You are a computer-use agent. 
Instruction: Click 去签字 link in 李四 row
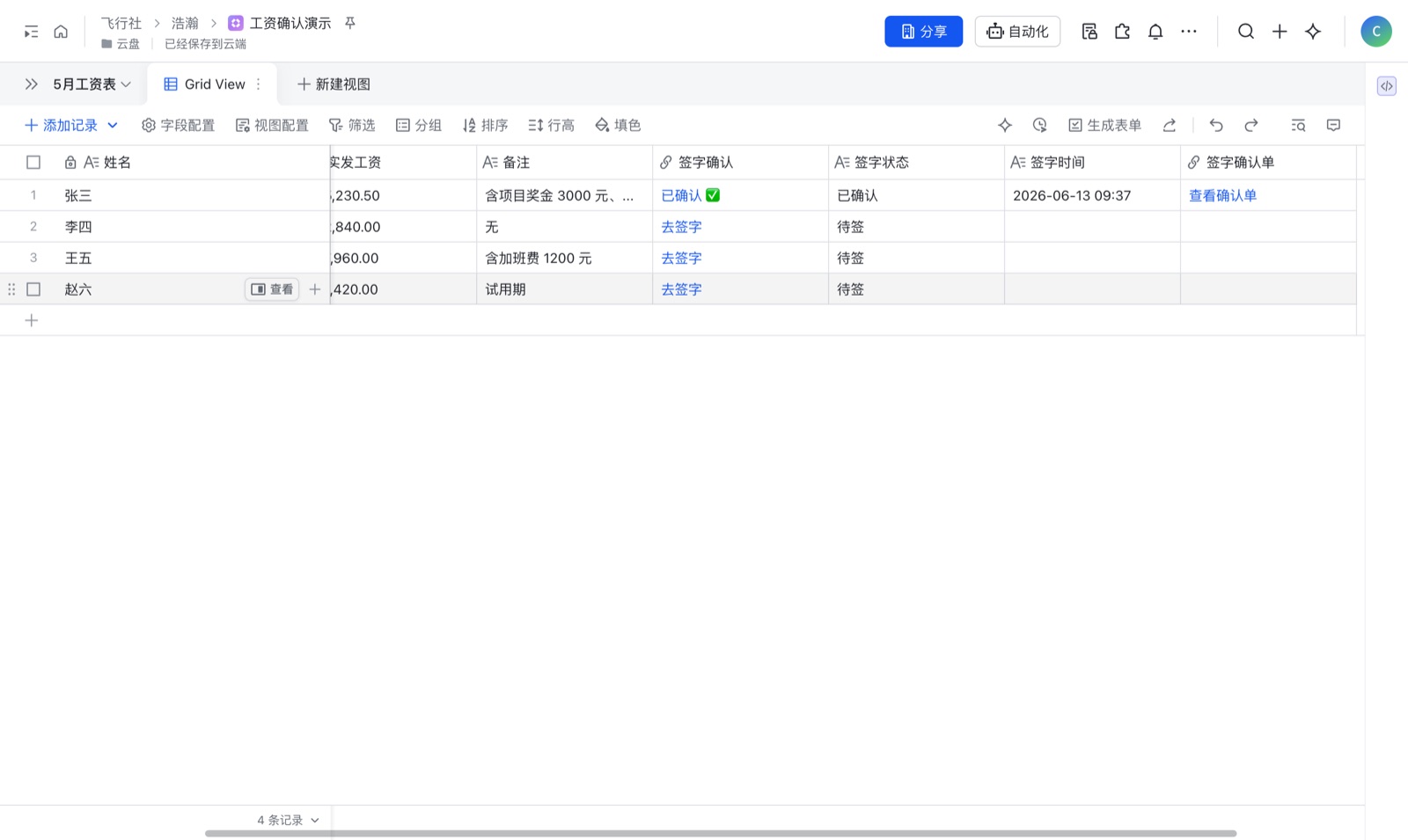[x=681, y=227]
